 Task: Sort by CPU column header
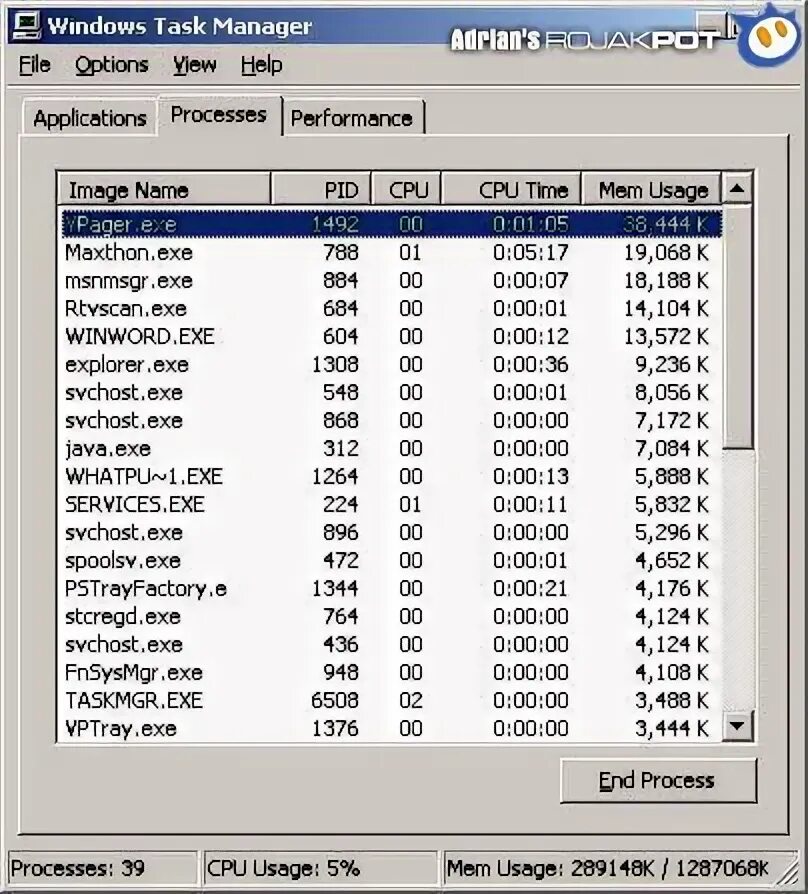tap(407, 190)
